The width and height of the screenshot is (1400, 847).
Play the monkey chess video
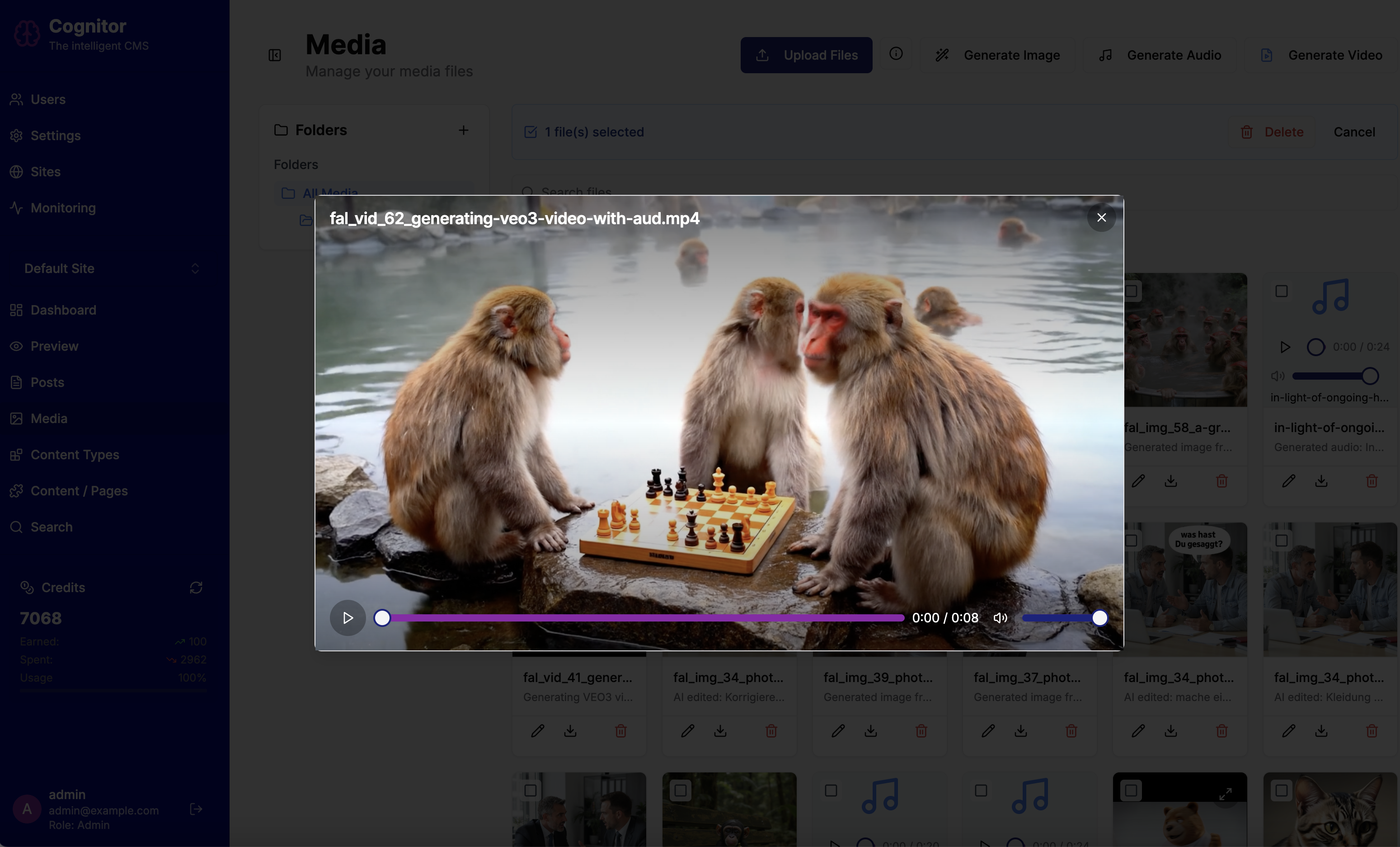(347, 618)
